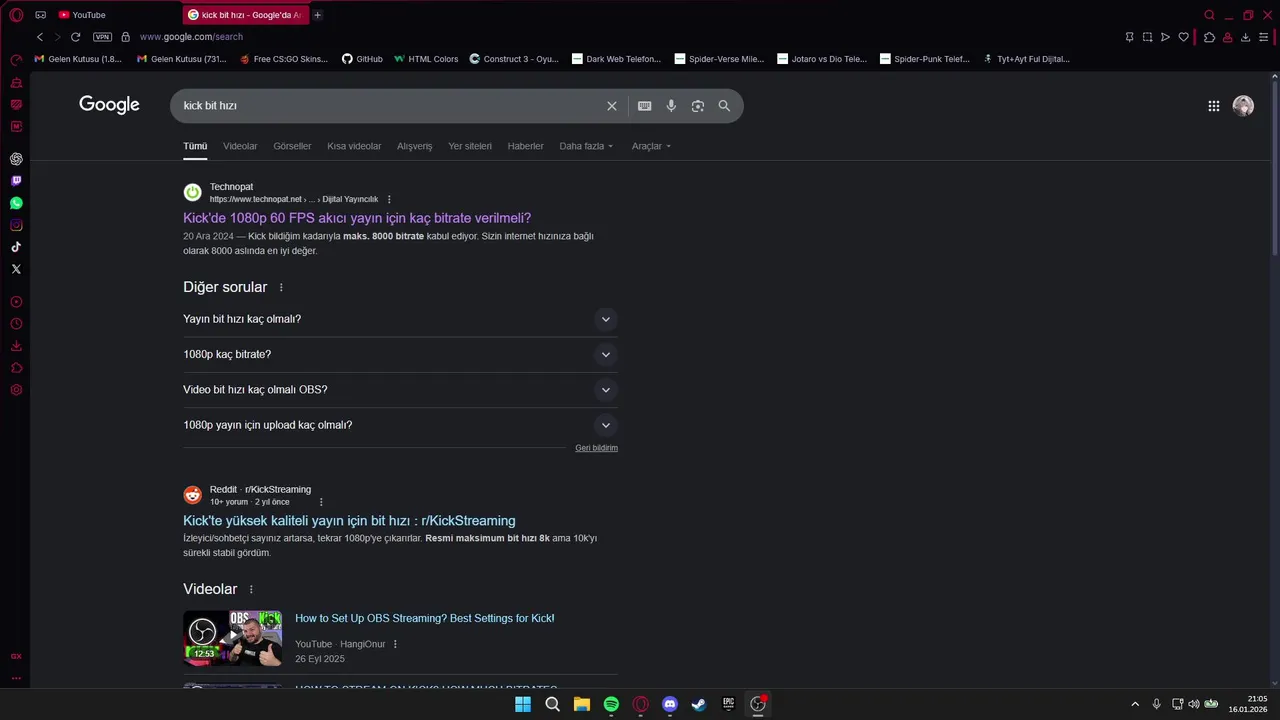The image size is (1280, 720).
Task: Start voice search with microphone icon
Action: tap(671, 106)
